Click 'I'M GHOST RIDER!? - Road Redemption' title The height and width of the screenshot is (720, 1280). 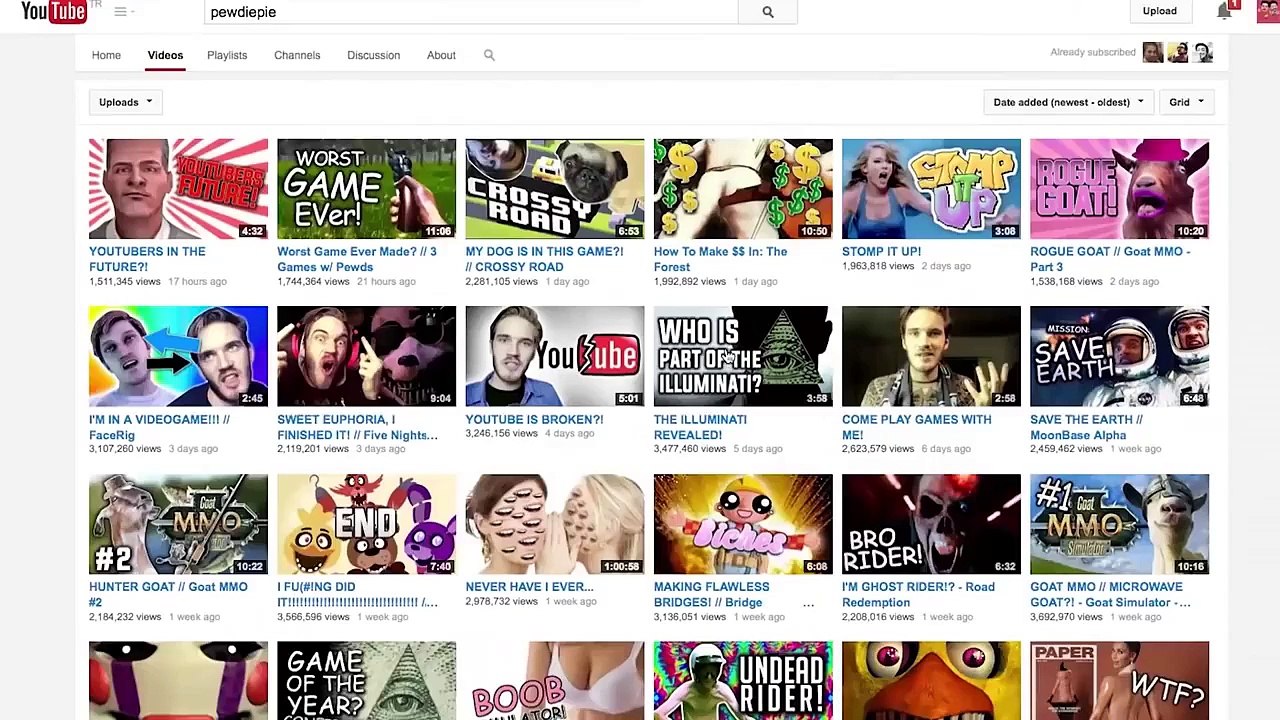point(918,594)
